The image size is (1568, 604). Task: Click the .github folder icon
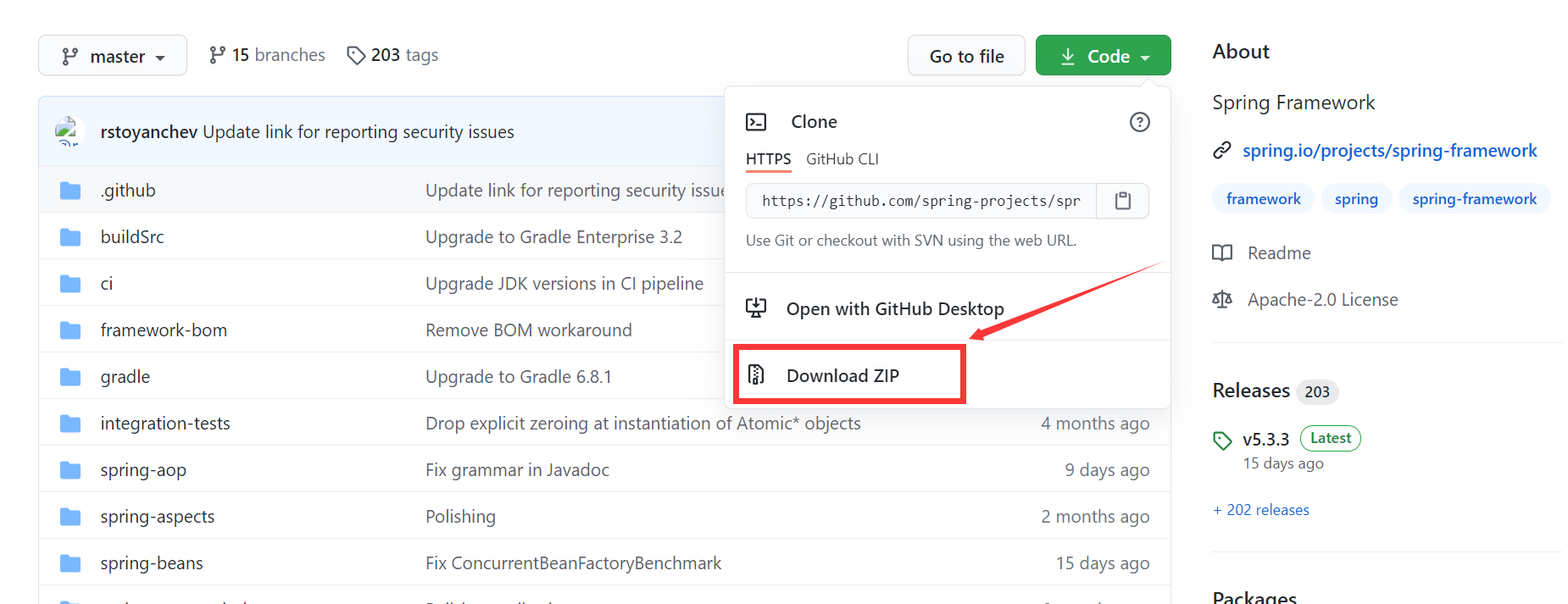click(70, 191)
